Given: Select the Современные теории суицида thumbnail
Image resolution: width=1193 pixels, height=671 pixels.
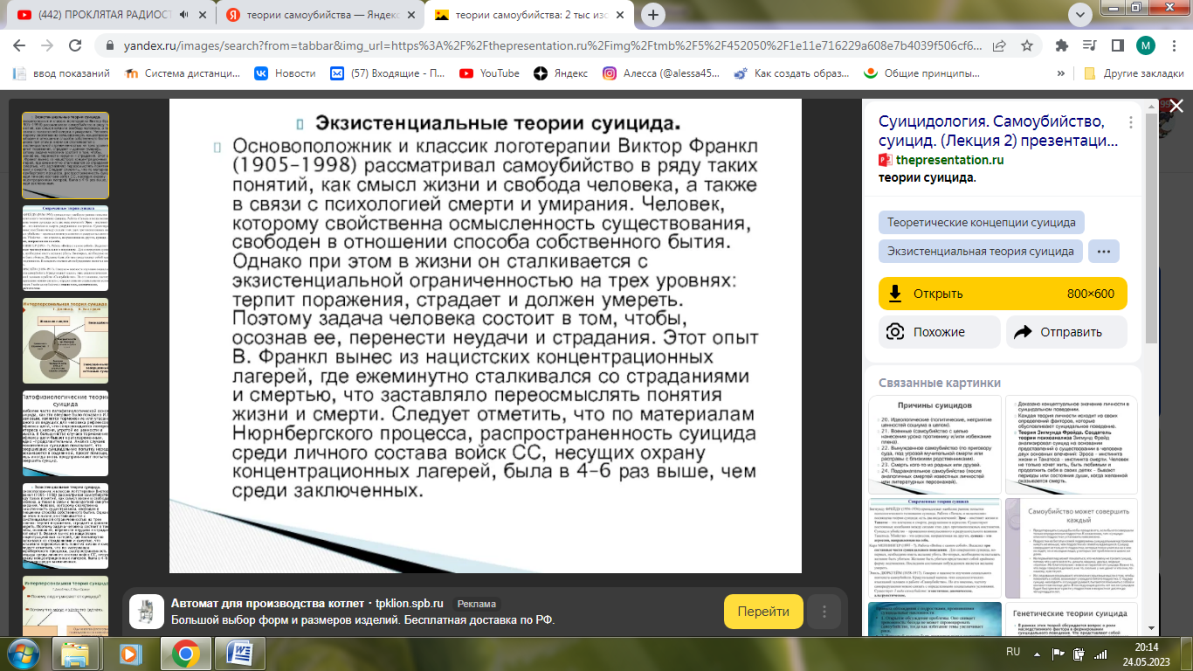Looking at the screenshot, I should [65, 248].
